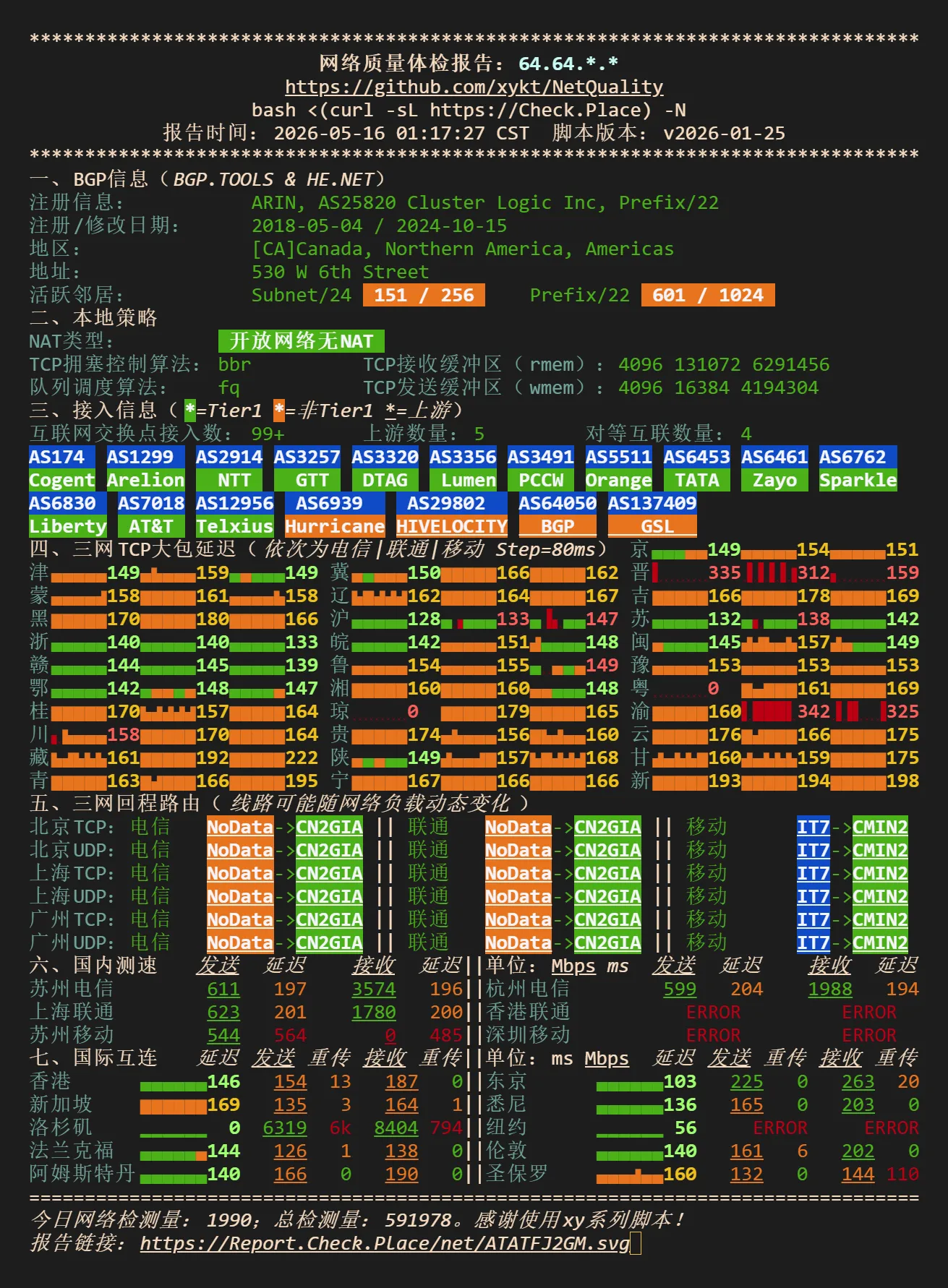Click the DTAG provider tag
Image resolution: width=948 pixels, height=1288 pixels.
(x=385, y=480)
